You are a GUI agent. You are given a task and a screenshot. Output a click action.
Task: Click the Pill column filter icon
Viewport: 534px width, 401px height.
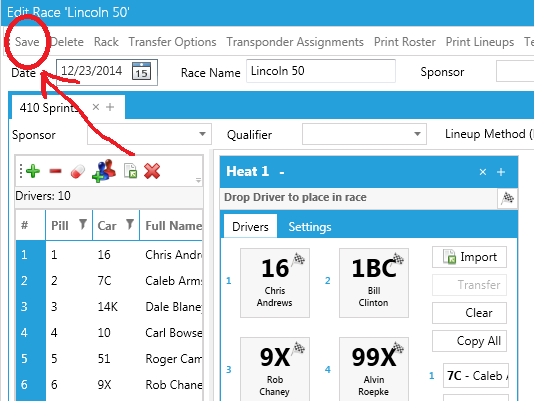click(x=83, y=224)
